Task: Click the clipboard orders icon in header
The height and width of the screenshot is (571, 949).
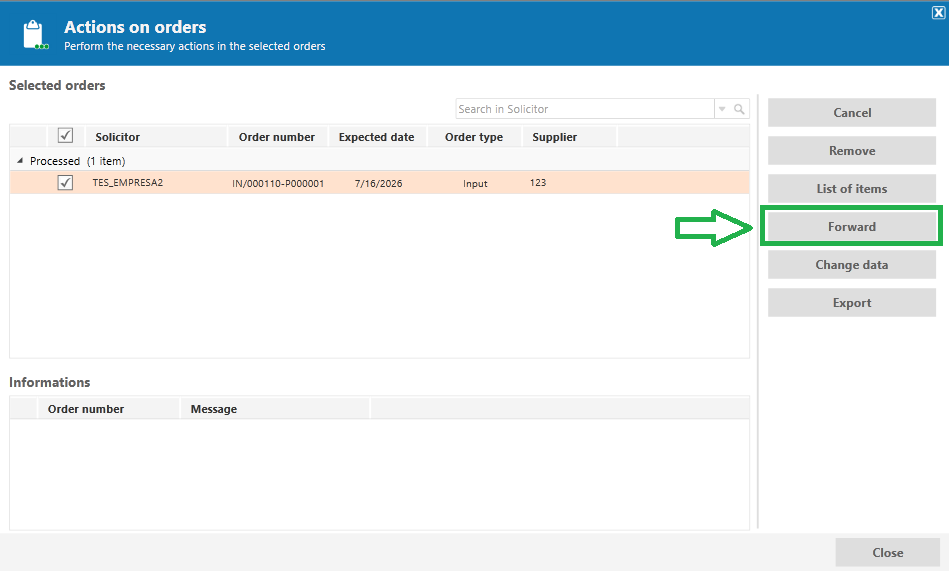Action: tap(35, 35)
